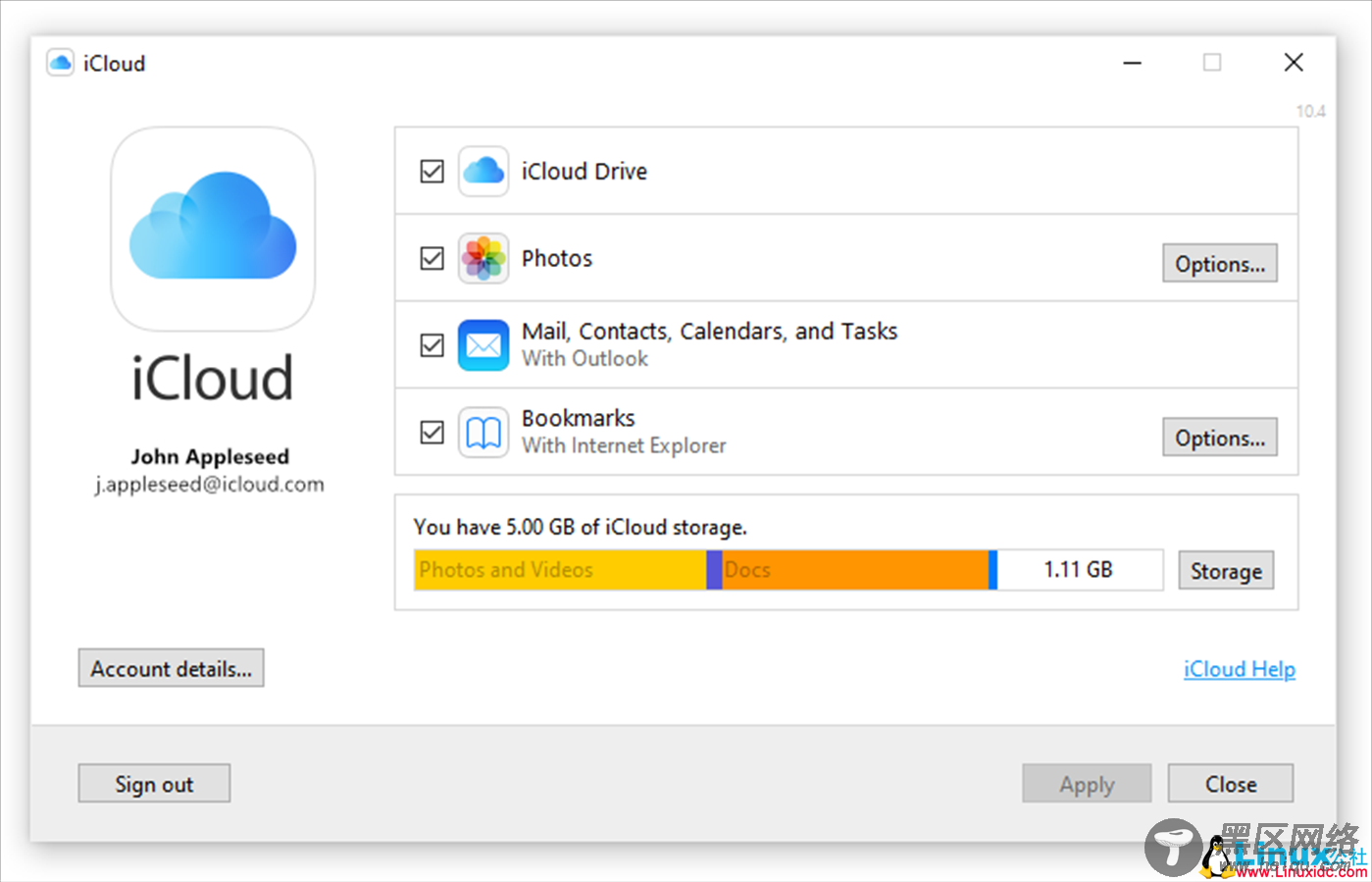The height and width of the screenshot is (882, 1372).
Task: Click the 'With Internet Explorer' subtitle
Action: [x=624, y=445]
